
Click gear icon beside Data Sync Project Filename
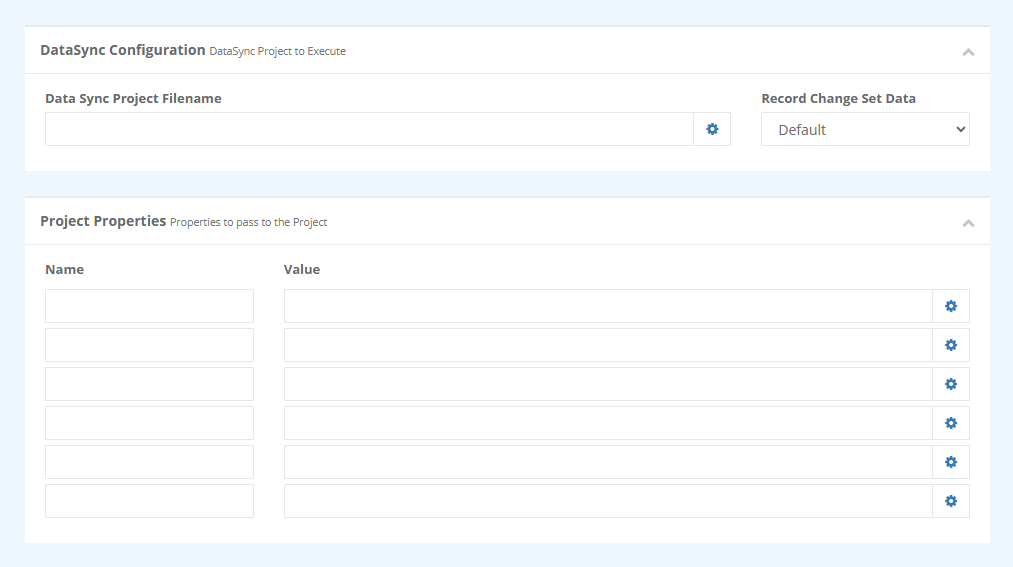click(x=712, y=129)
